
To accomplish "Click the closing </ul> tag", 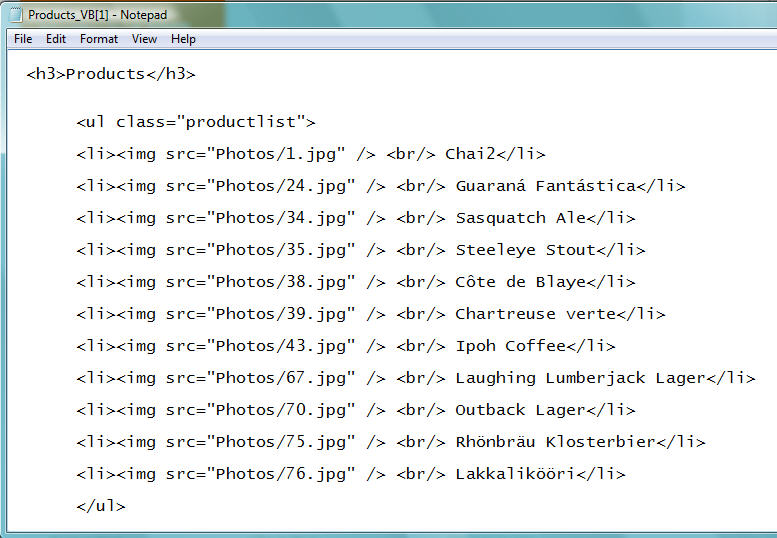I will click(101, 506).
